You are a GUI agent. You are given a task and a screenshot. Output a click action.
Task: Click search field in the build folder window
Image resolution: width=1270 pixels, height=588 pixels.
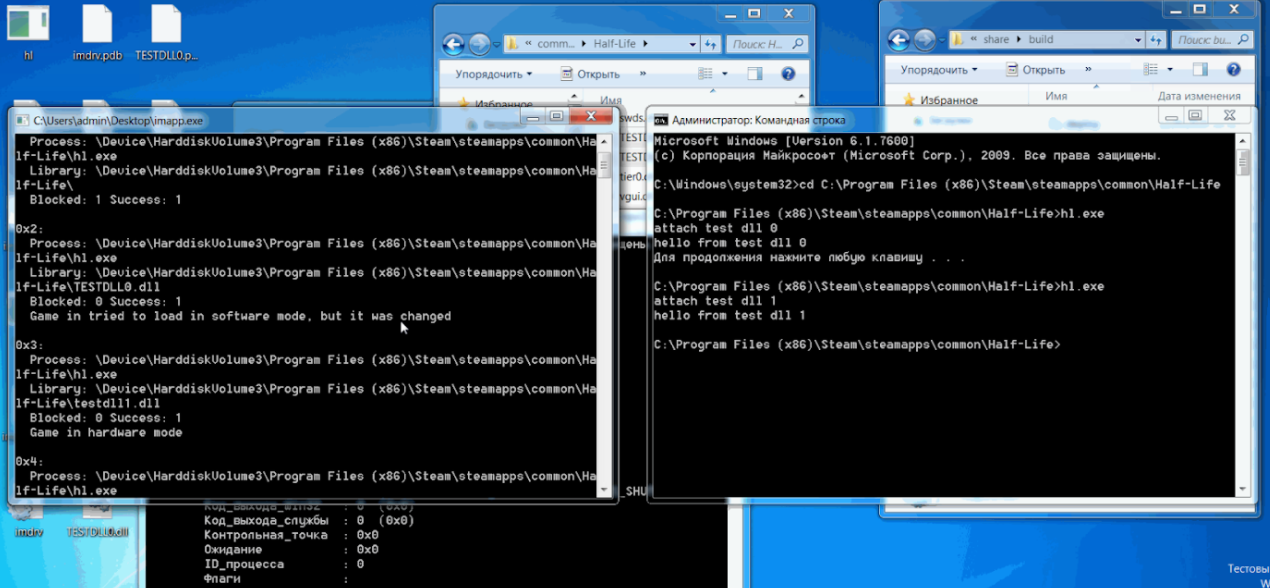pyautogui.click(x=1210, y=40)
